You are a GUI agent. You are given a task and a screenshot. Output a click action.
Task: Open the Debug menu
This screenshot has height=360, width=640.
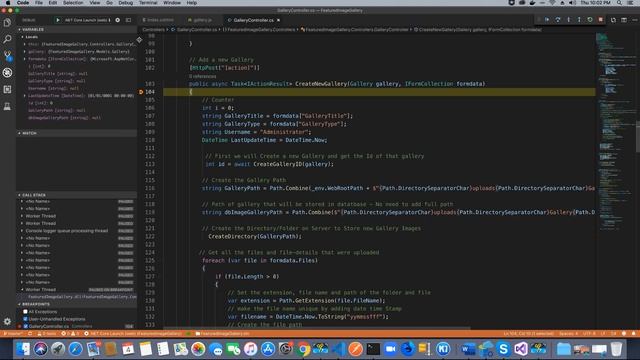[125, 3]
